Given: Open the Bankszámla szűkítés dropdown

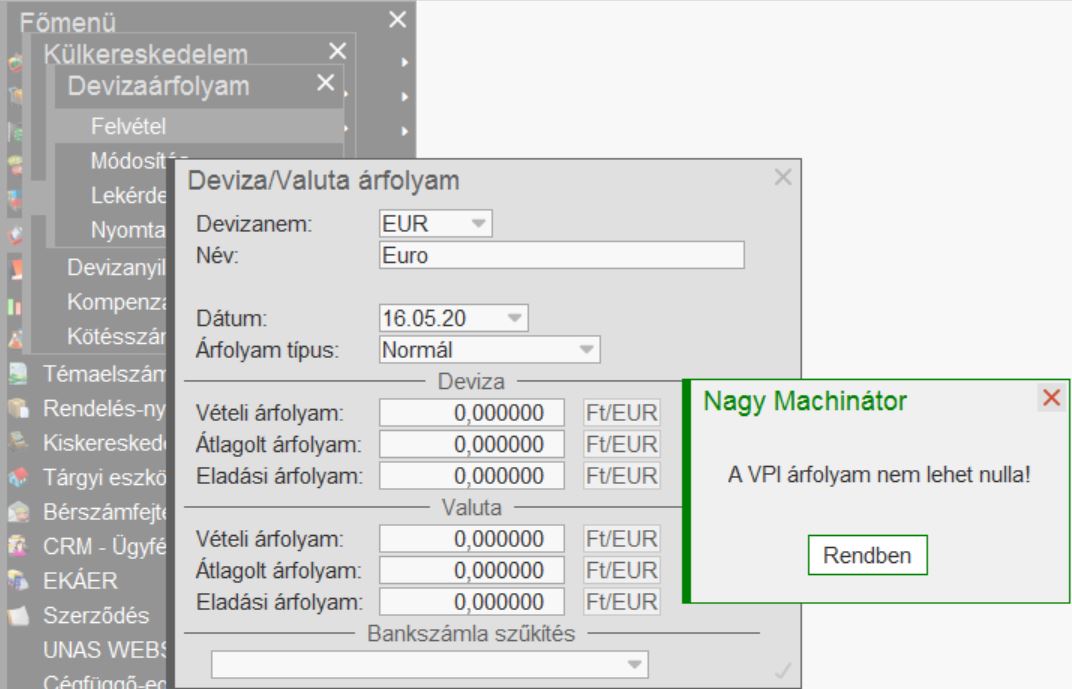Looking at the screenshot, I should click(x=634, y=664).
